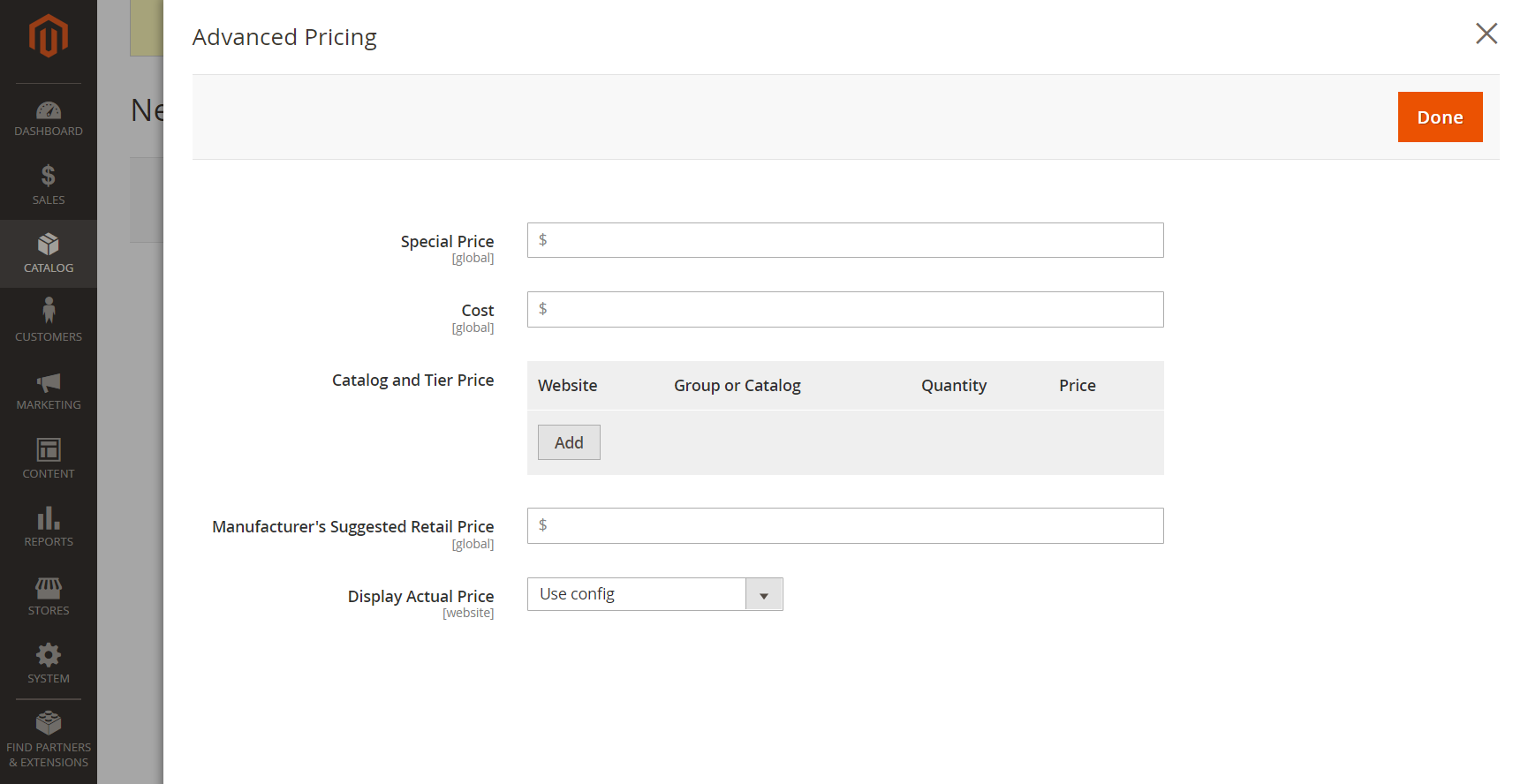Open the Reports bar chart icon
Viewport: 1528px width, 784px height.
point(49,518)
